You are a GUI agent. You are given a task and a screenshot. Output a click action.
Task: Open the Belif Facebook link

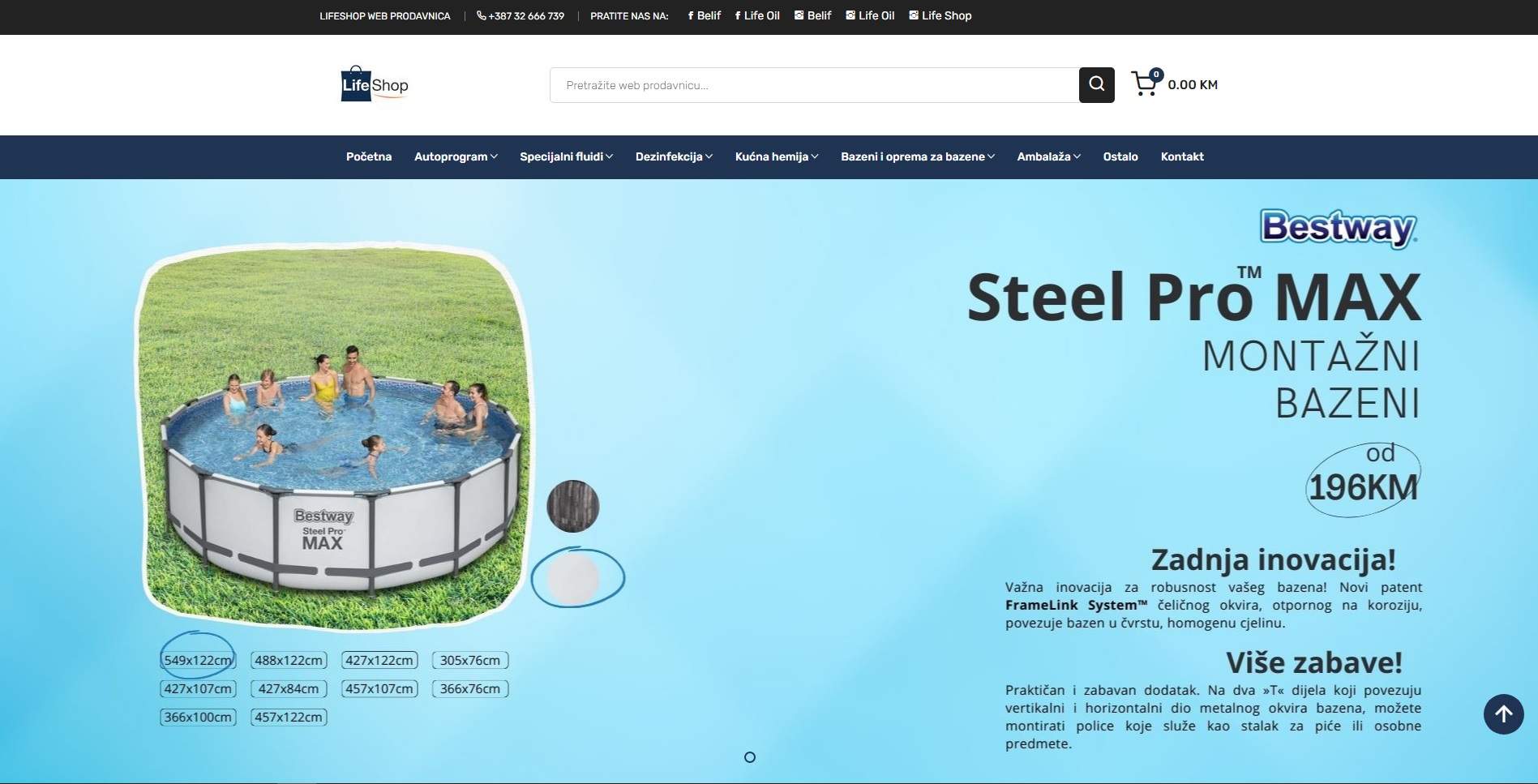click(704, 15)
